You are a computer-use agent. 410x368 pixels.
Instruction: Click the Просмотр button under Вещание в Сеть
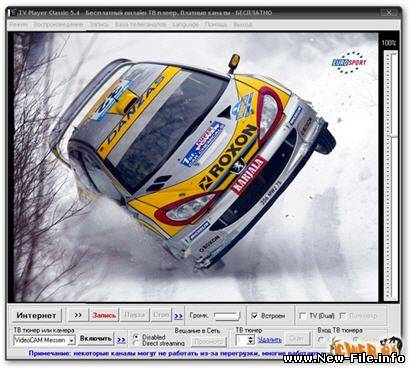(209, 342)
